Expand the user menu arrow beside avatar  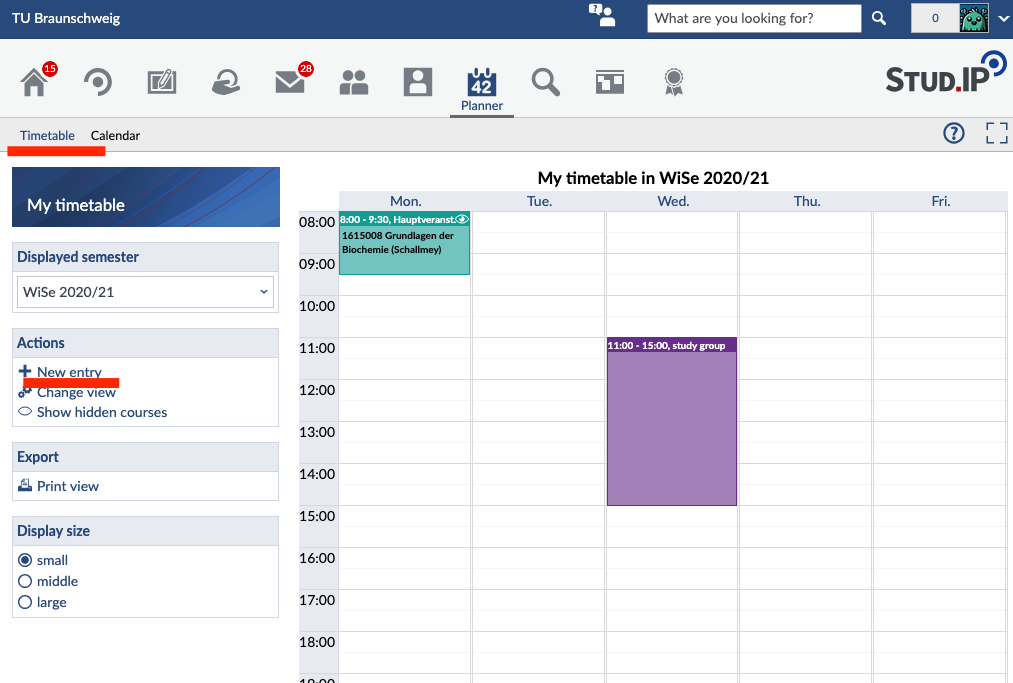[x=1003, y=18]
